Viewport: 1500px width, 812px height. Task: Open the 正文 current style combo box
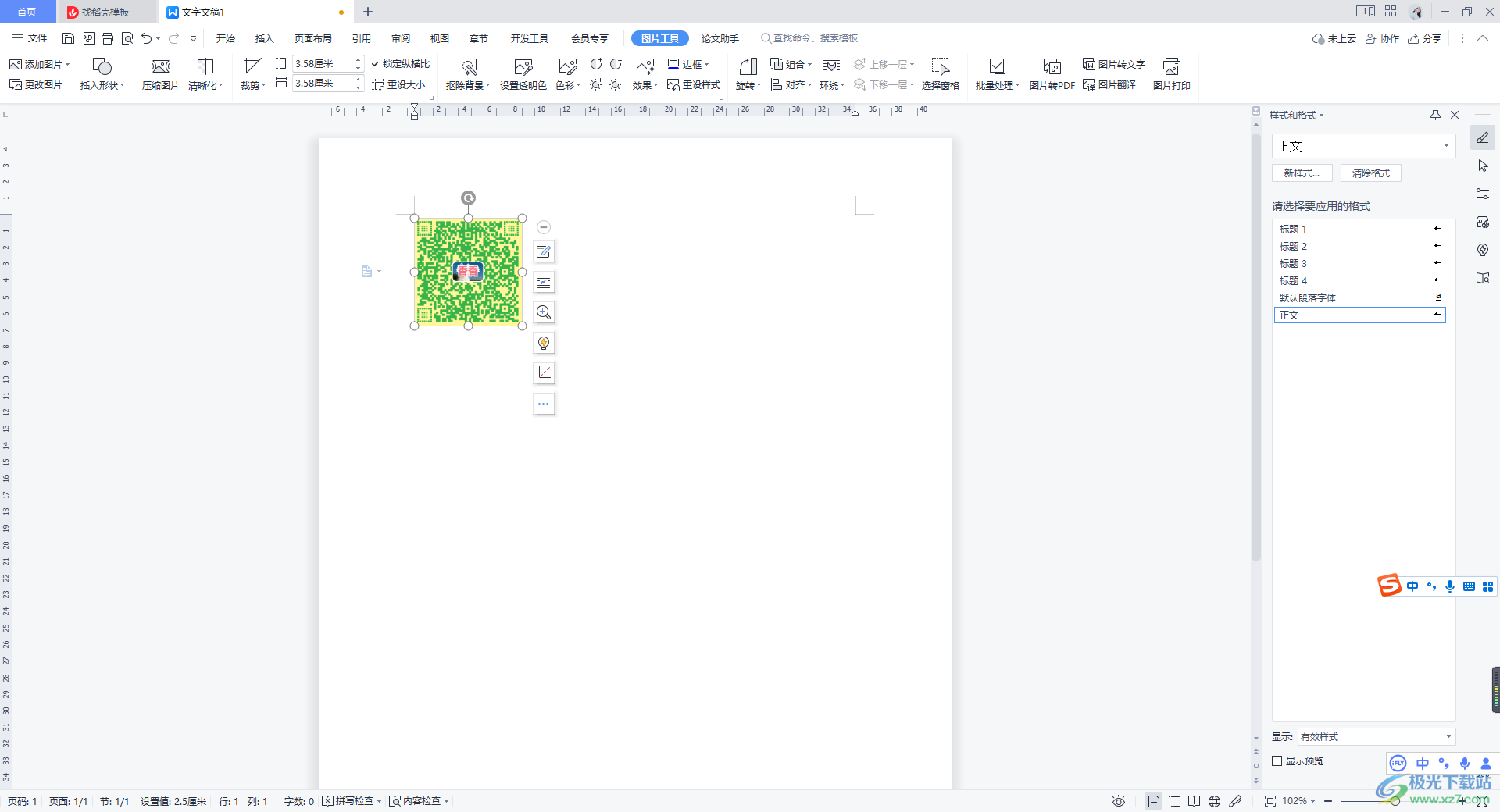click(x=1363, y=146)
